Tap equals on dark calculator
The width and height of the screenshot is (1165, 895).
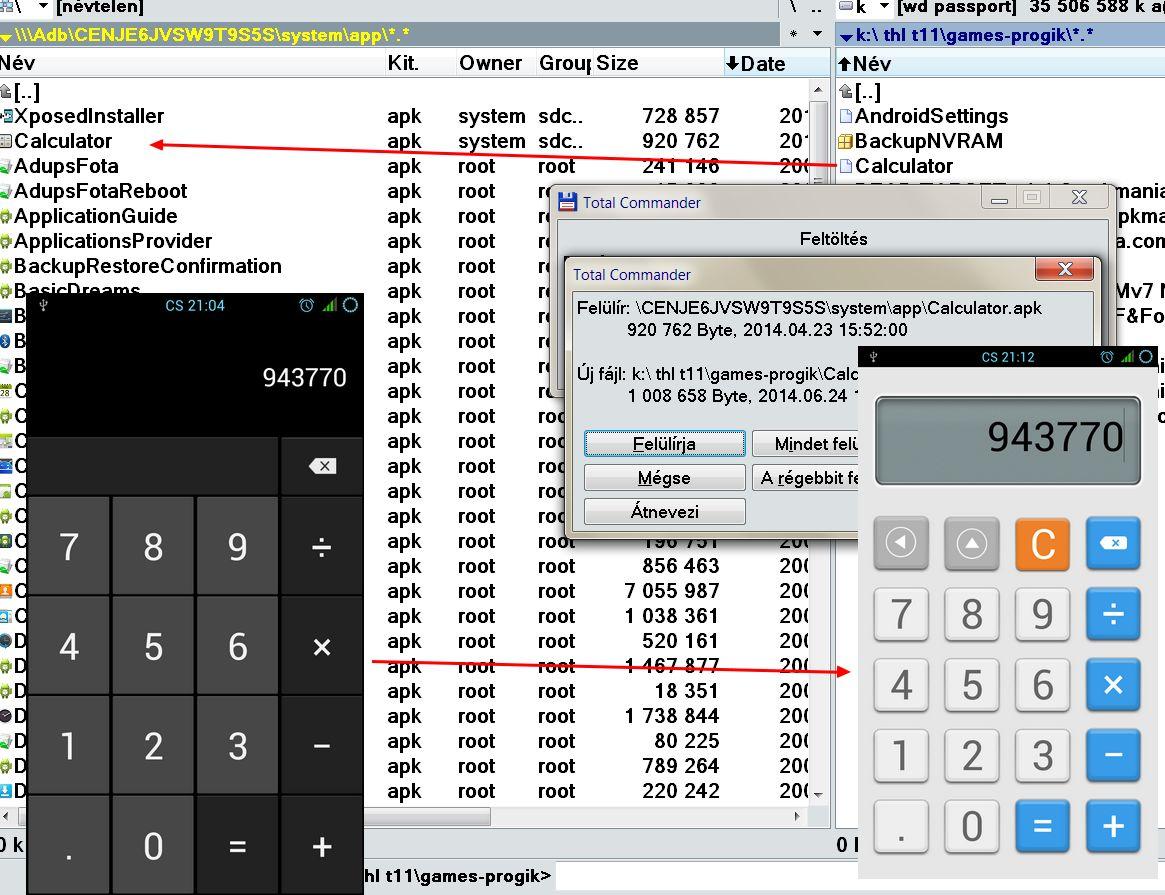[237, 846]
